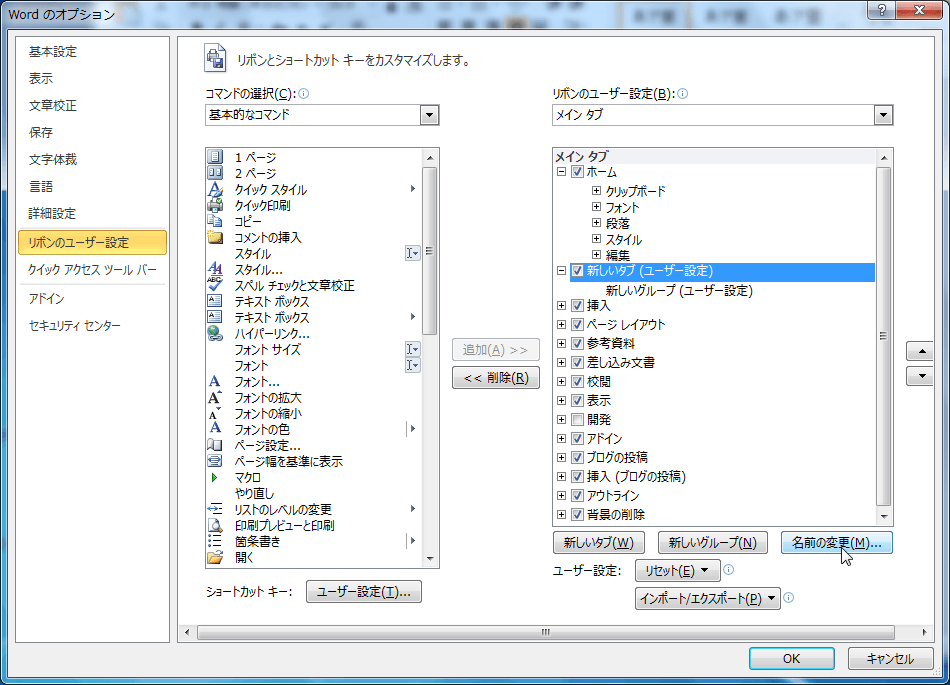This screenshot has width=950, height=685.
Task: Switch to the 文章校正 page
Action: [53, 105]
